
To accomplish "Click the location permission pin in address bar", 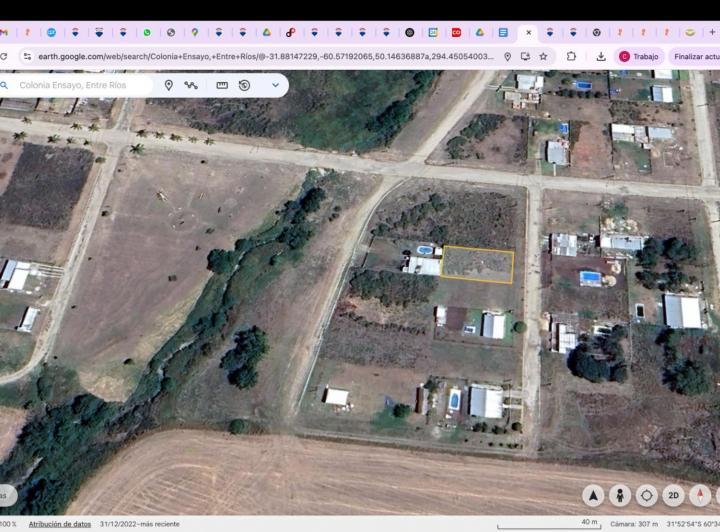I will (507, 56).
